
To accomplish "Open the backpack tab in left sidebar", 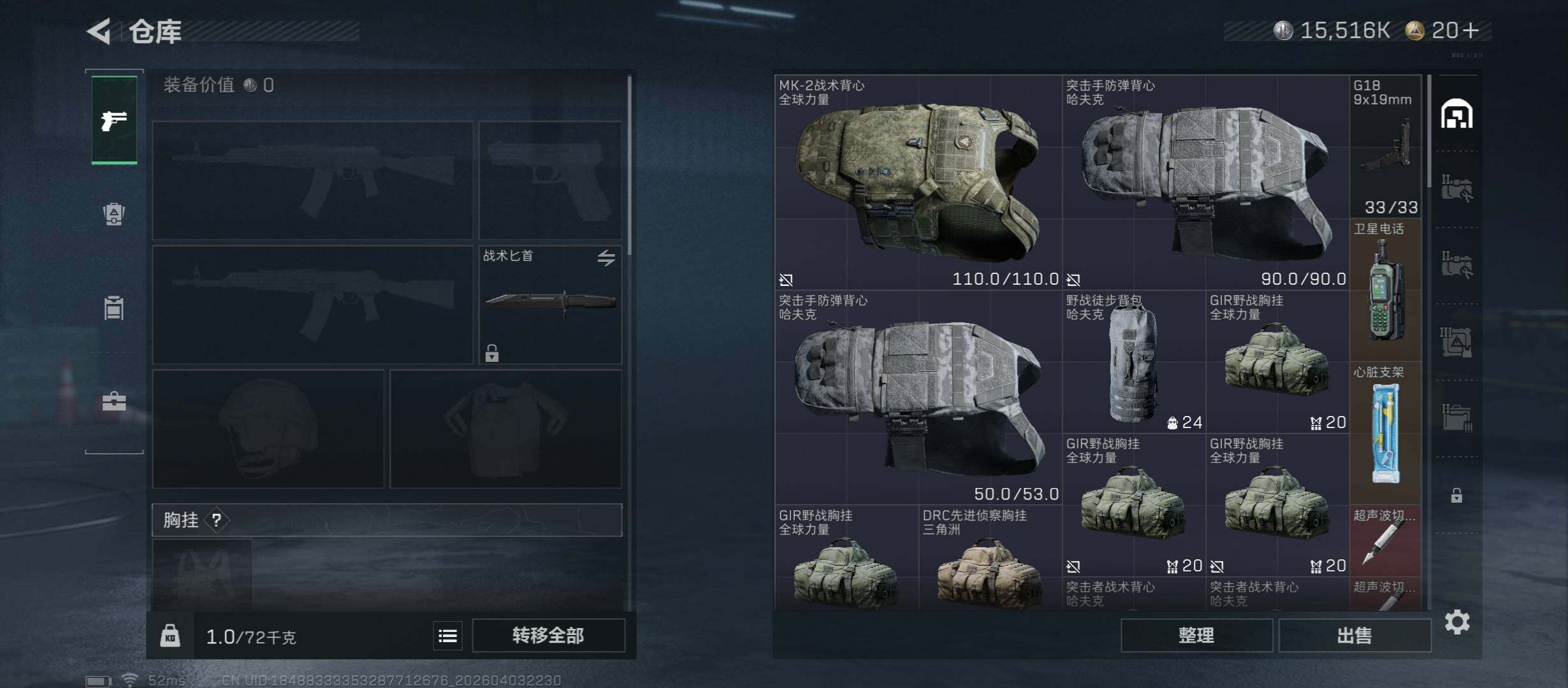I will (x=114, y=213).
